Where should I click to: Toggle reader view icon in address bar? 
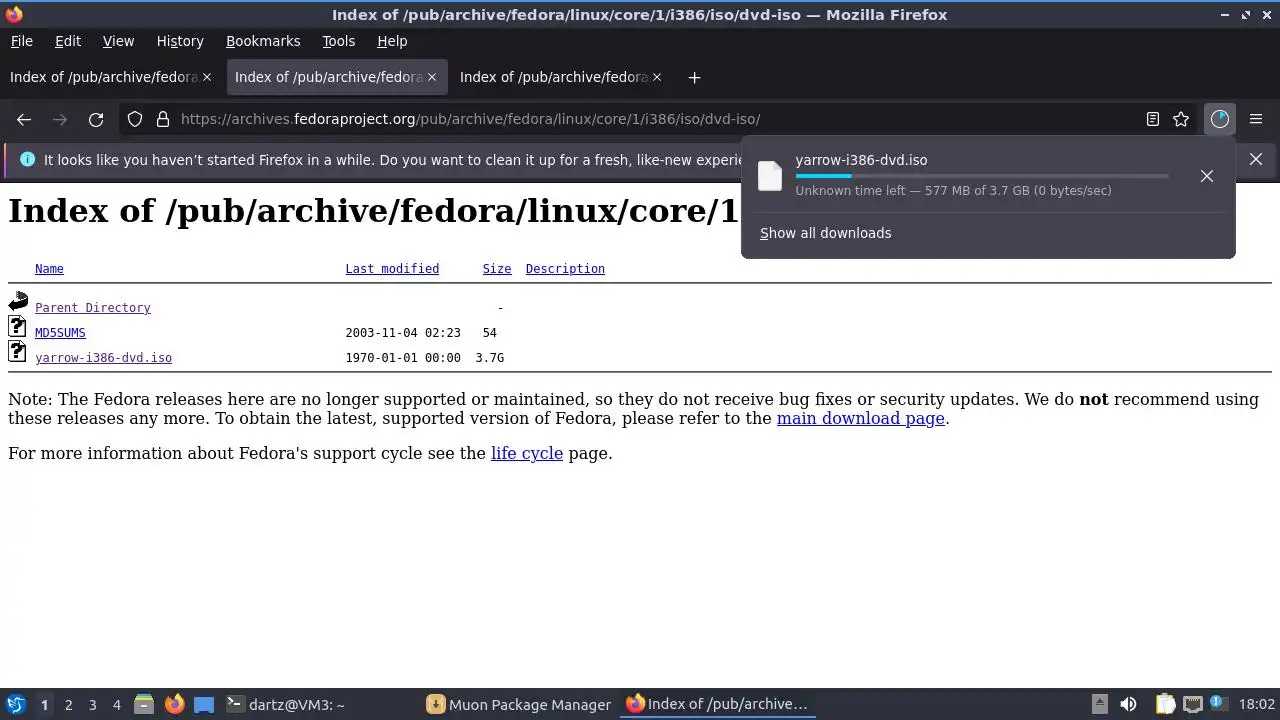tap(1153, 119)
